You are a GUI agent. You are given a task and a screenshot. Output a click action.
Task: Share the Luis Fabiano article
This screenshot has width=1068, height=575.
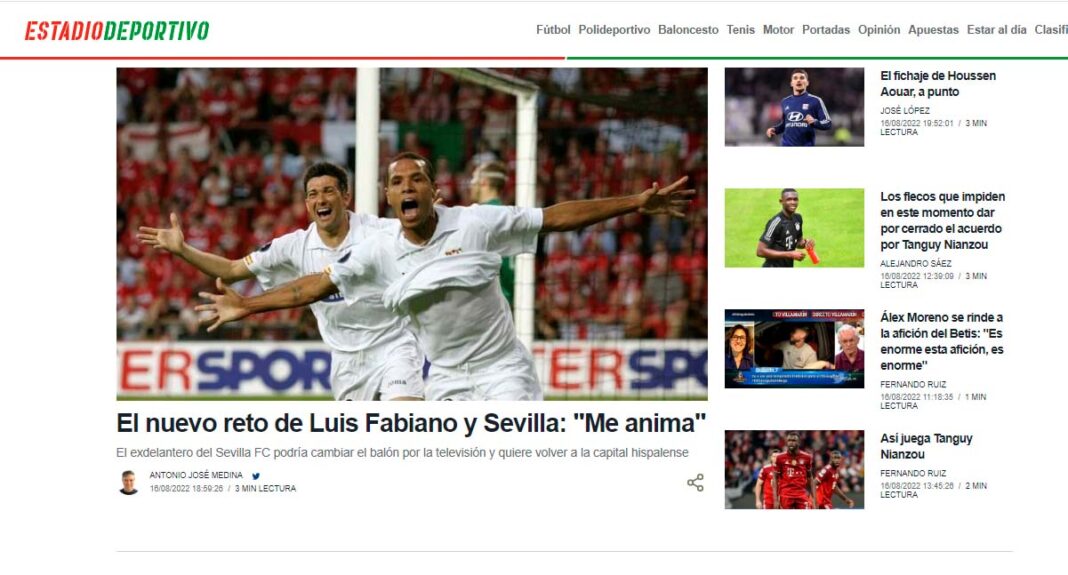tap(695, 483)
